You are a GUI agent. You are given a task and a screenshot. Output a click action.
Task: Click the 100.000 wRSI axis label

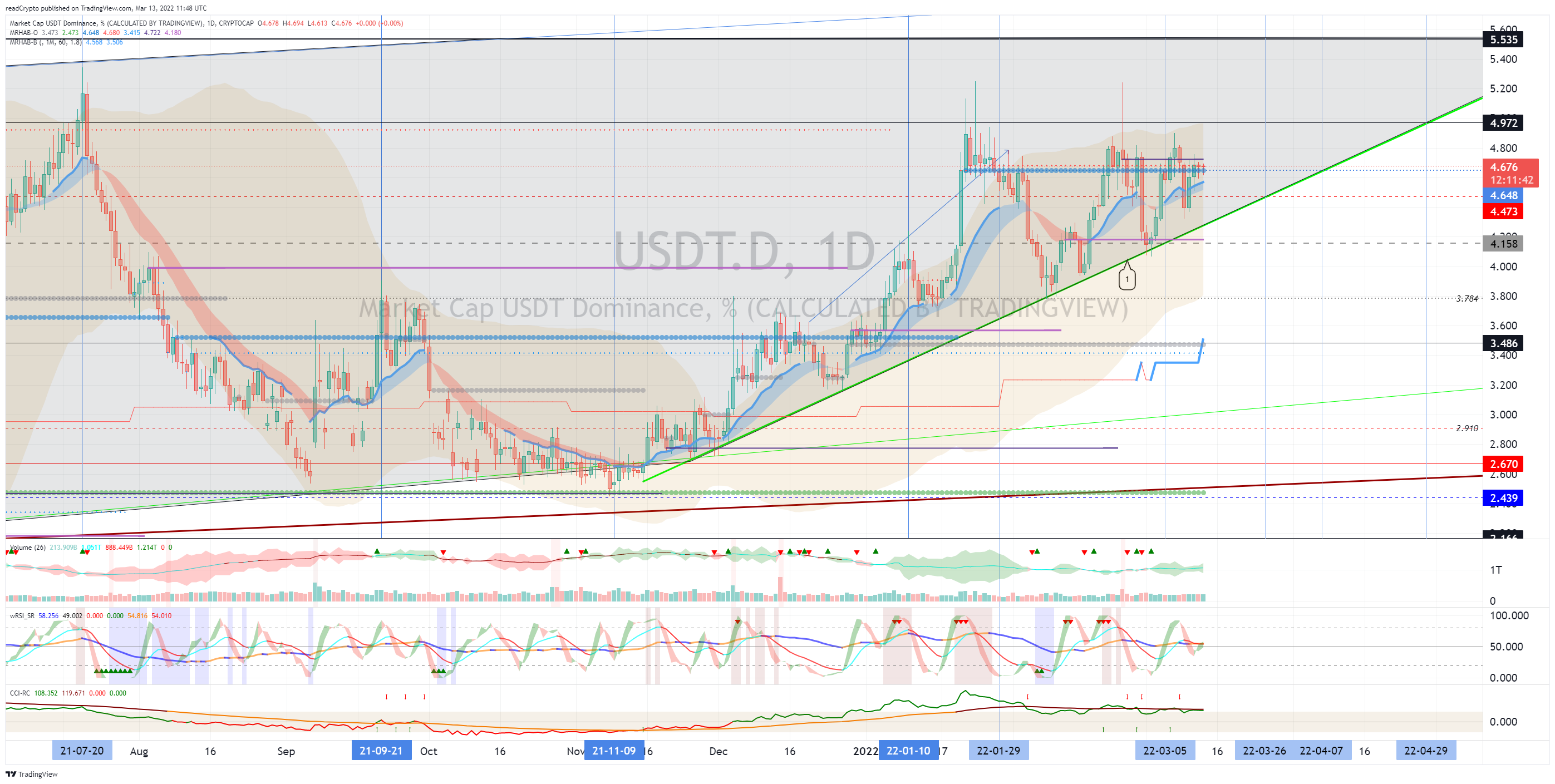click(1509, 615)
